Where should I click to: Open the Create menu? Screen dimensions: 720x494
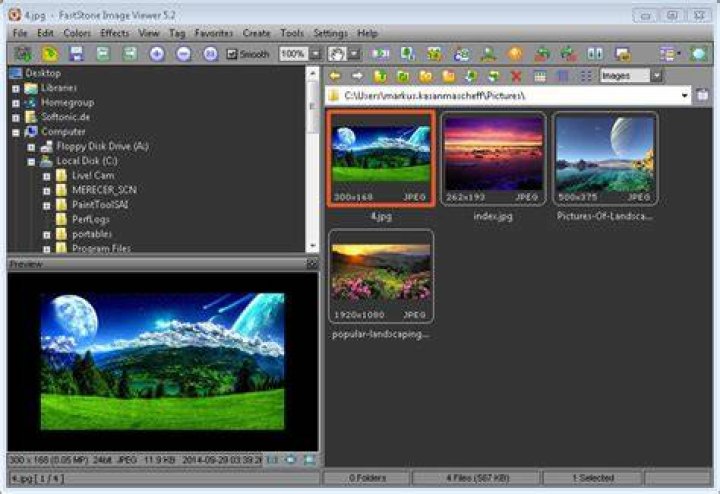click(x=256, y=33)
